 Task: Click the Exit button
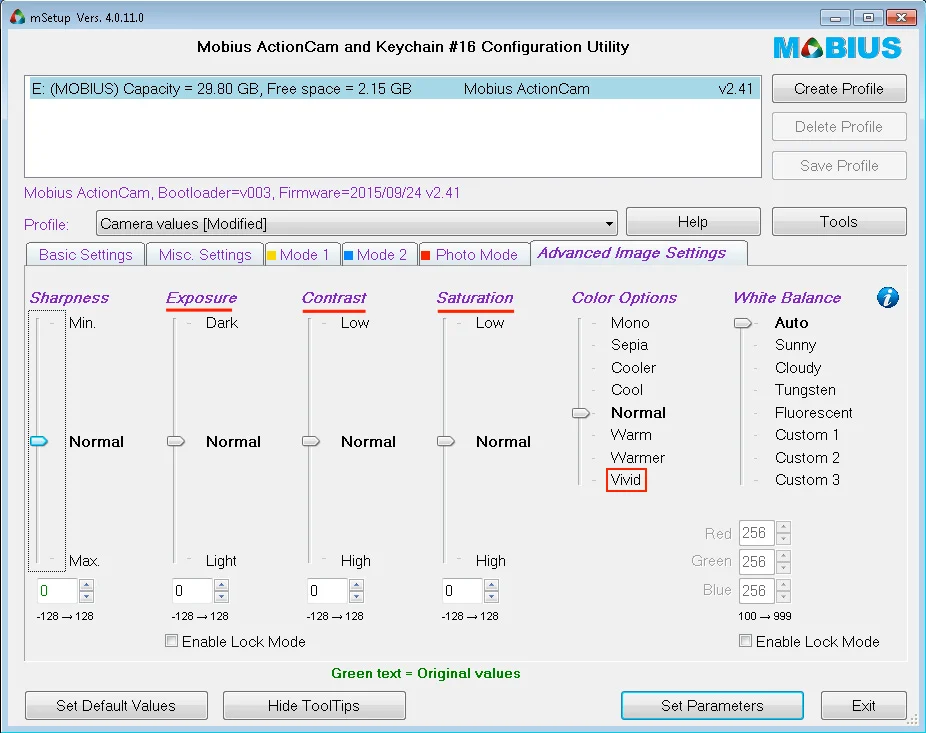click(863, 706)
